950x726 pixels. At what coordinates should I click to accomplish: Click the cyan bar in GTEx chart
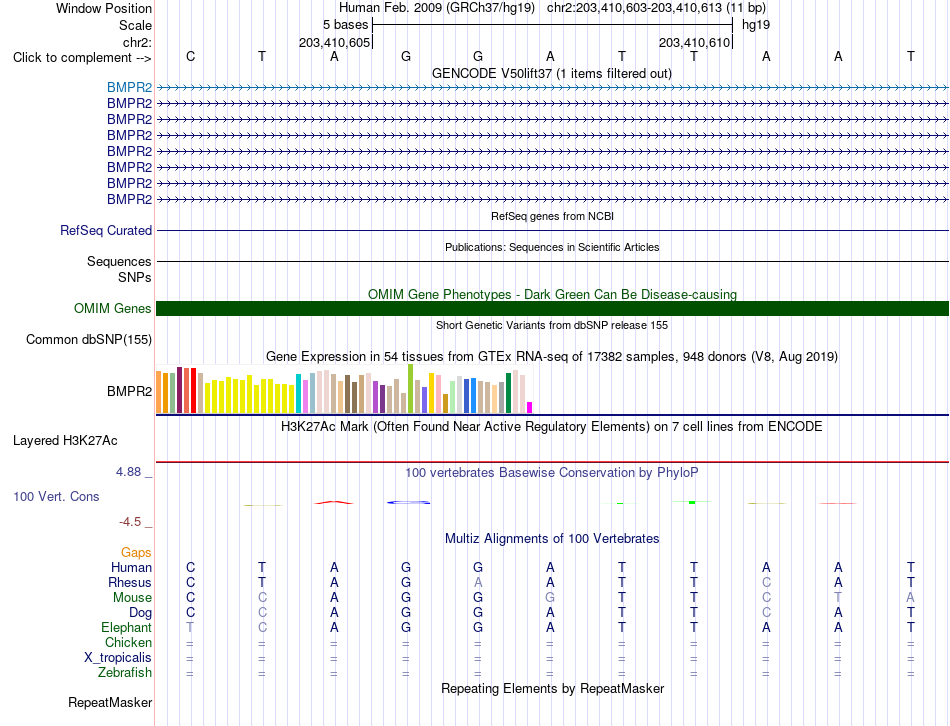299,394
